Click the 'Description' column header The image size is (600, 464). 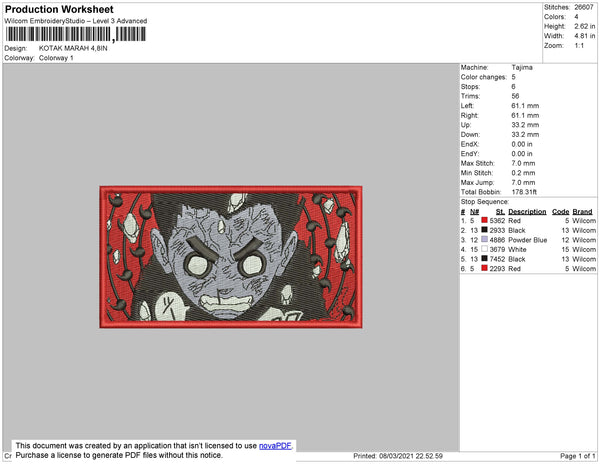(x=527, y=212)
